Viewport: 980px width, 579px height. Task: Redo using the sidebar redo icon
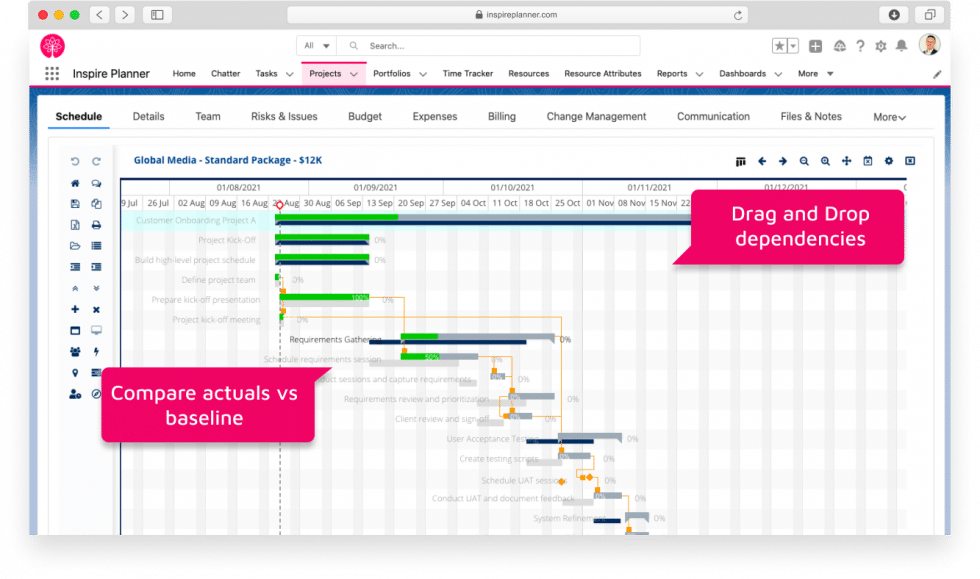tap(95, 160)
